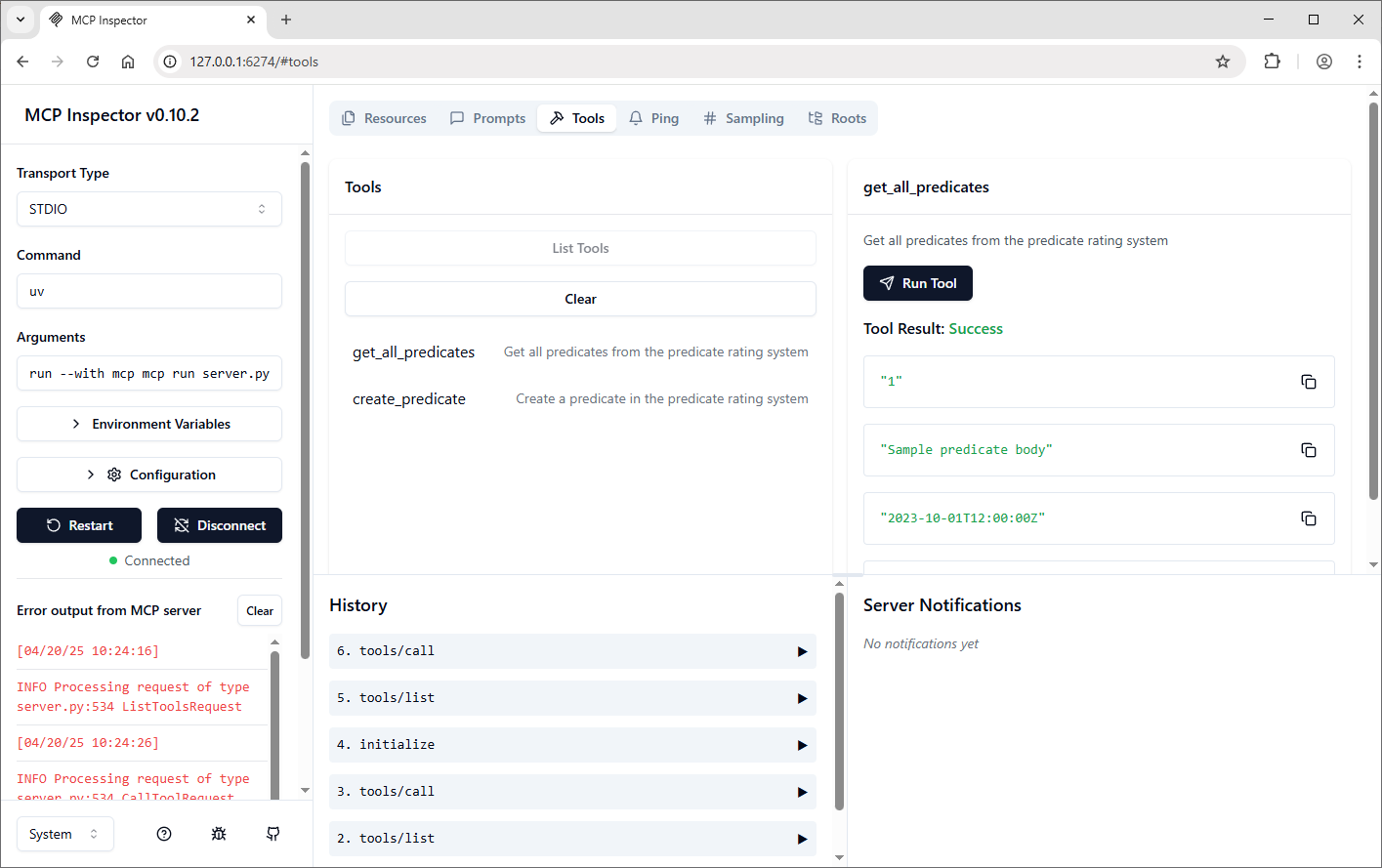The image size is (1382, 868).
Task: Open the Roots tab
Action: pyautogui.click(x=837, y=118)
